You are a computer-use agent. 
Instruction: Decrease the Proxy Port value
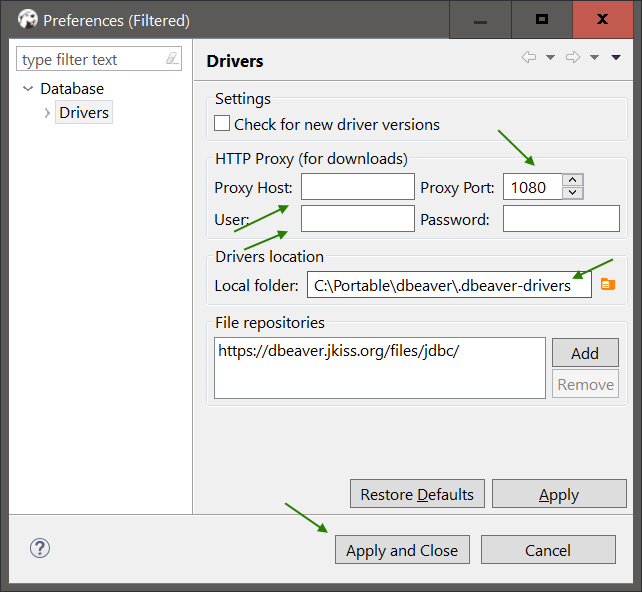573,193
